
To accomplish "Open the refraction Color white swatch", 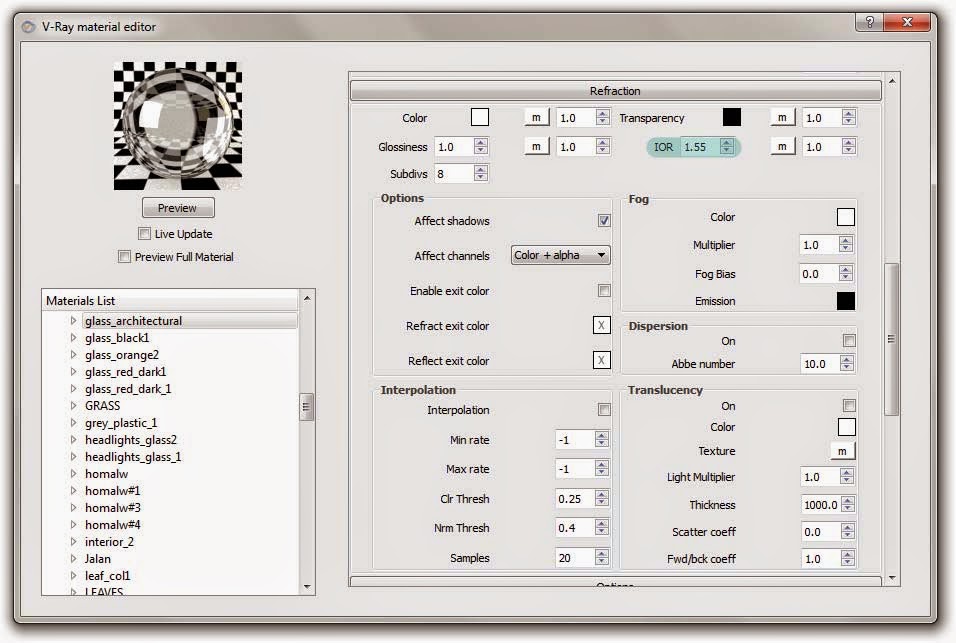I will coord(480,117).
